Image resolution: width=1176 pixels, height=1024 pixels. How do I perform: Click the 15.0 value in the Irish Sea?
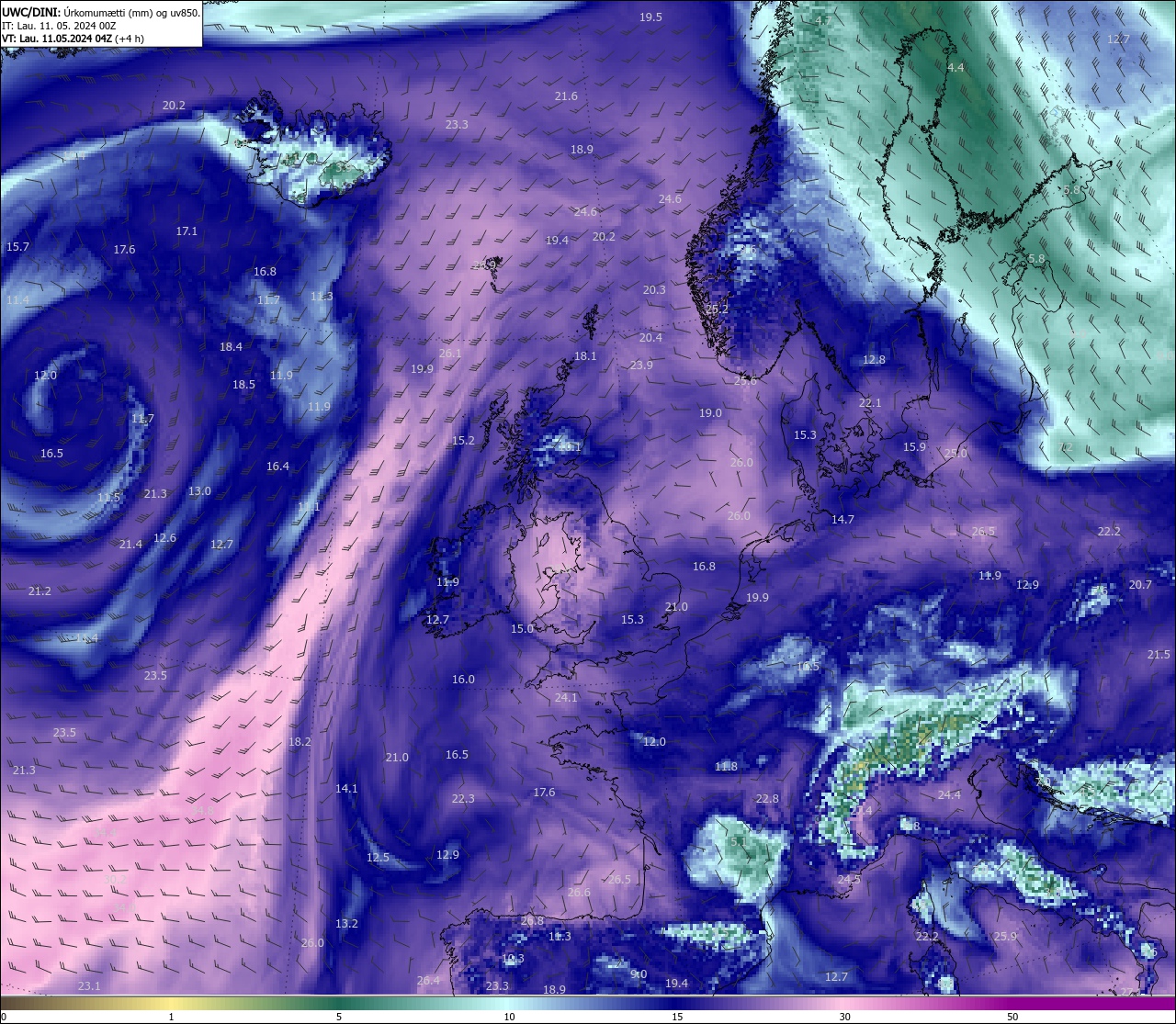click(522, 629)
